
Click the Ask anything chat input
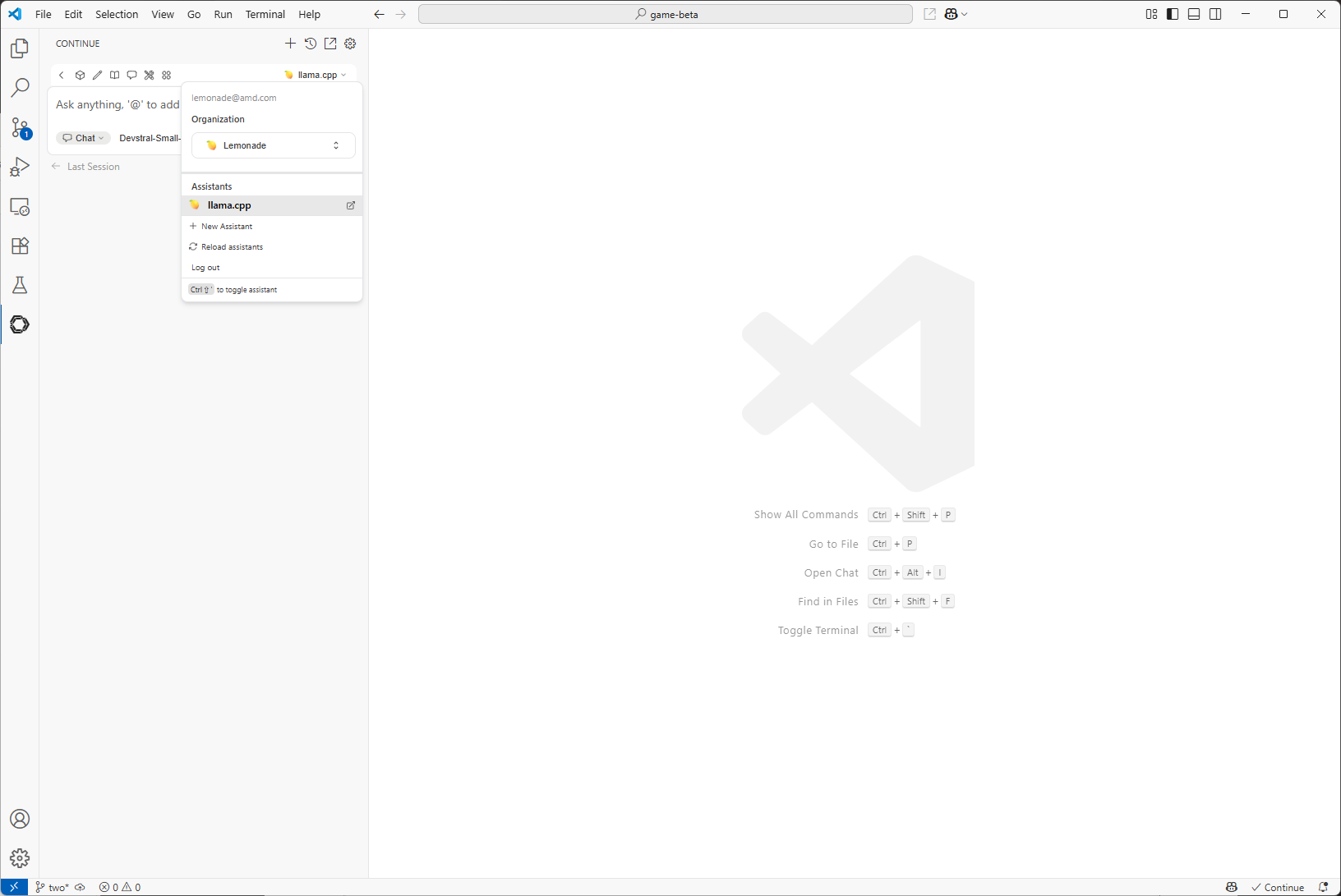117,104
